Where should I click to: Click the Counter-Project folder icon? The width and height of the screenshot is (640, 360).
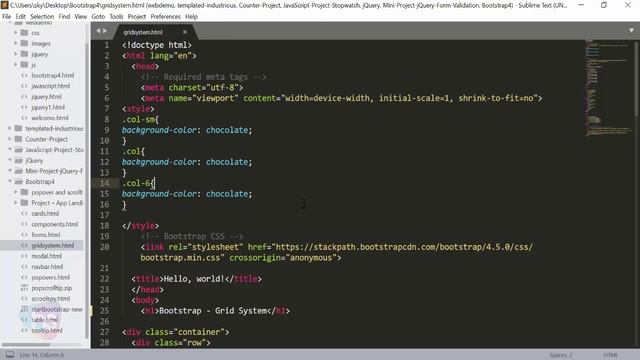18,139
